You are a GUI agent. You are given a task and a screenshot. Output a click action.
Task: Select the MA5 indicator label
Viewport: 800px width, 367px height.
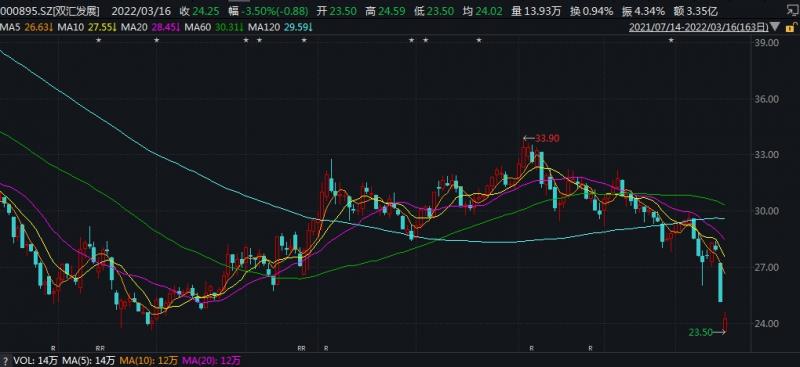[x=9, y=27]
